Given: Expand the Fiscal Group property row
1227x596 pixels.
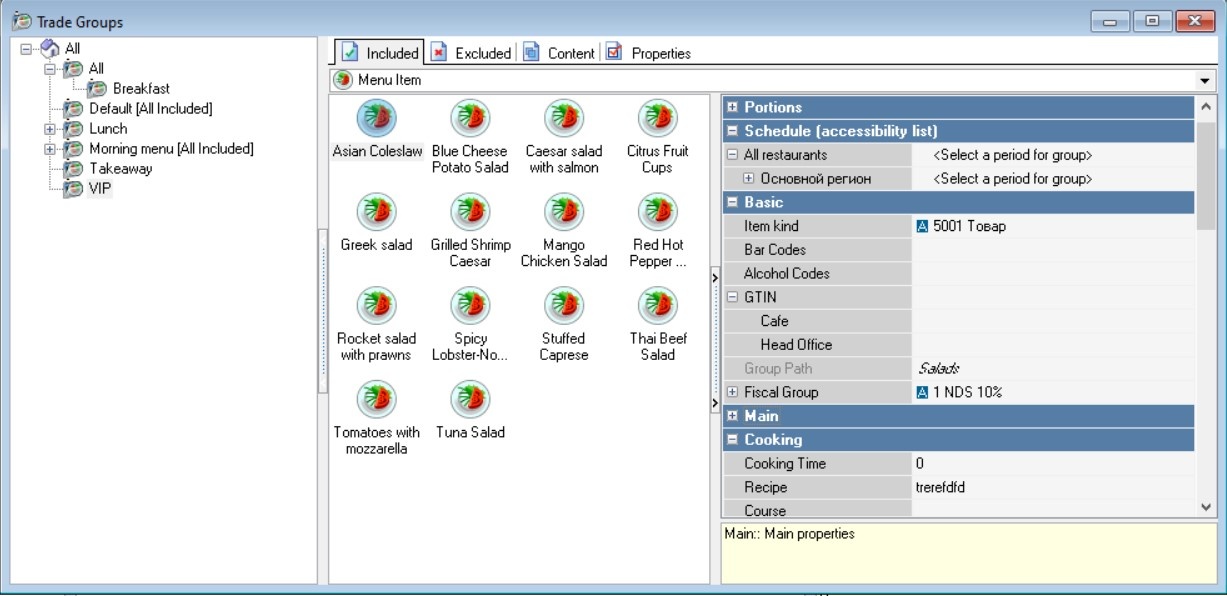Looking at the screenshot, I should (732, 393).
